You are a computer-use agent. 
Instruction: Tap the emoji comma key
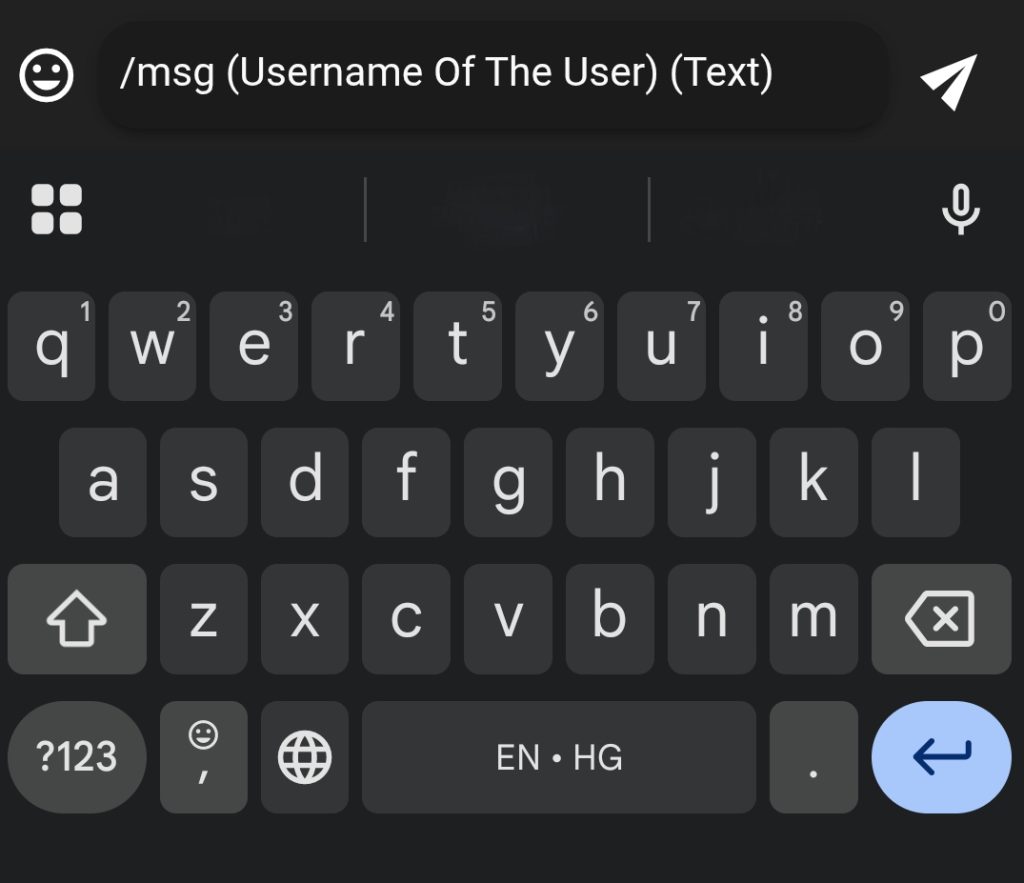click(203, 757)
